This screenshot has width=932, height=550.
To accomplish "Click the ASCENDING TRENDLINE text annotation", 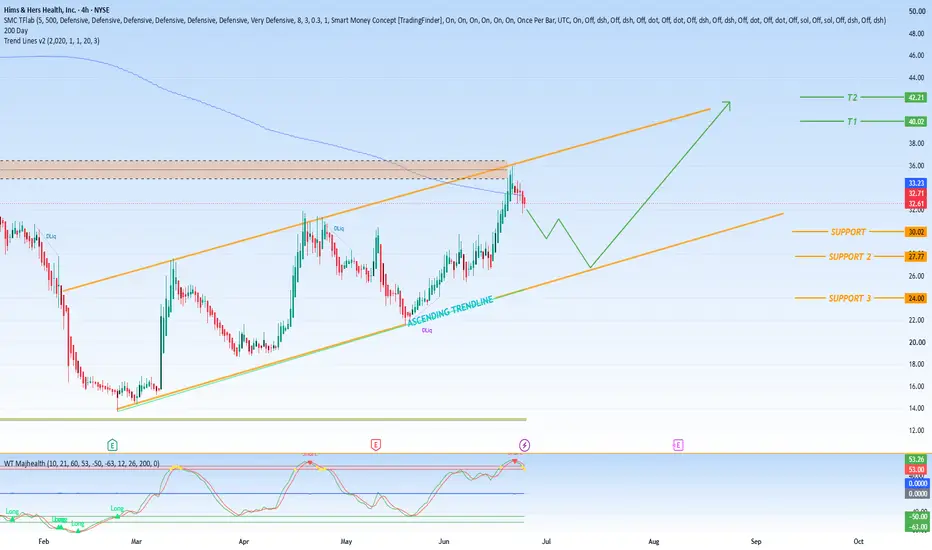I will click(450, 310).
